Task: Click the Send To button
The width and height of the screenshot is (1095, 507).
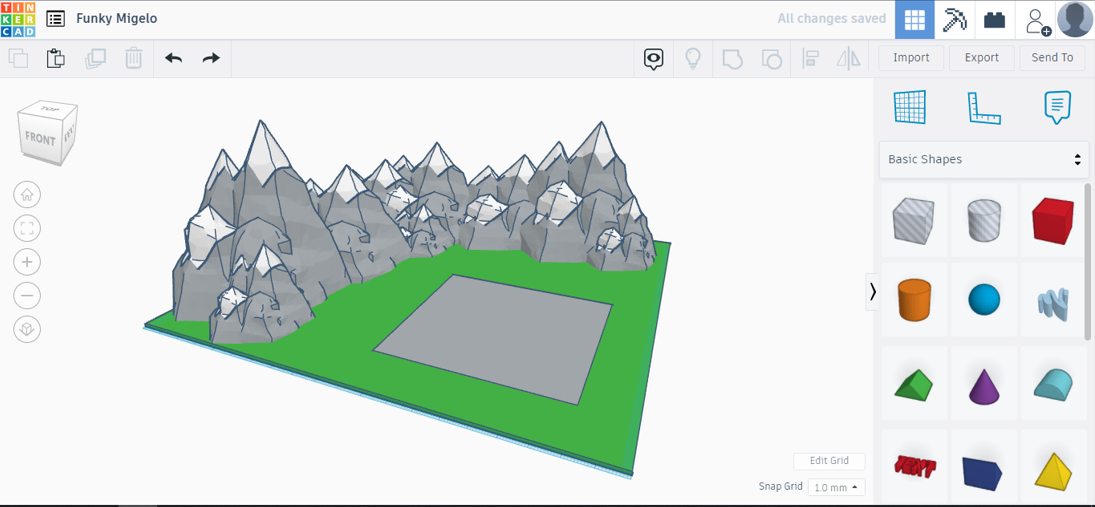Action: pyautogui.click(x=1052, y=58)
